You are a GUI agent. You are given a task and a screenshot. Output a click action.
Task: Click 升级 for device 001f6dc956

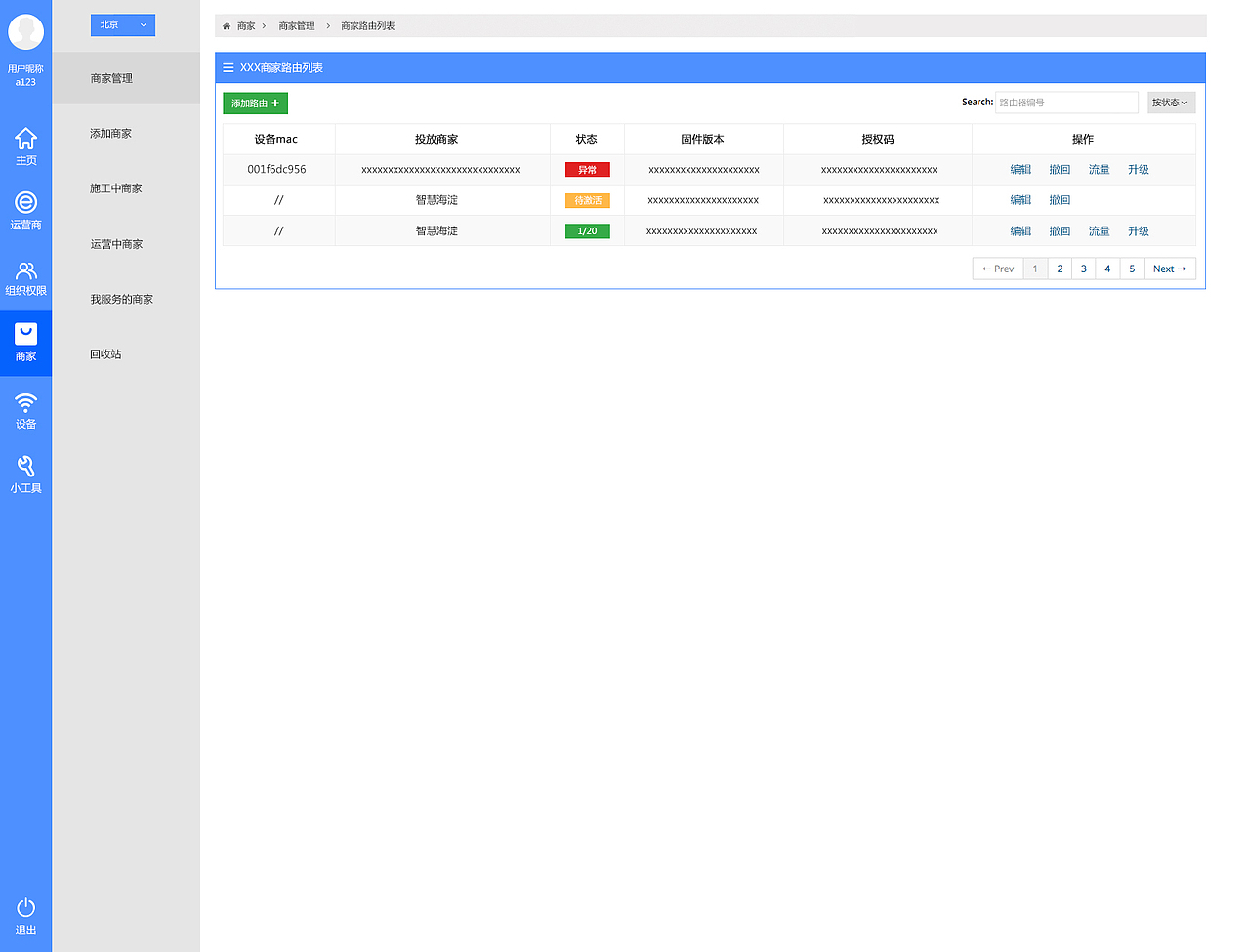tap(1139, 170)
